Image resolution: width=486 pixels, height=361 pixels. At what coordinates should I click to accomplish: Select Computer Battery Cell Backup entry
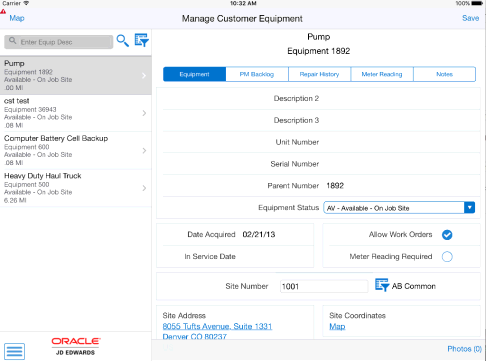(x=76, y=151)
